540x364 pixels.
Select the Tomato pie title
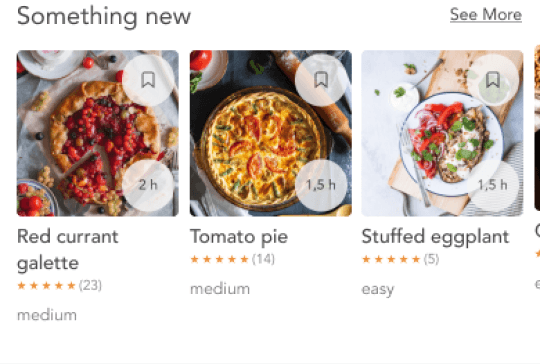239,237
